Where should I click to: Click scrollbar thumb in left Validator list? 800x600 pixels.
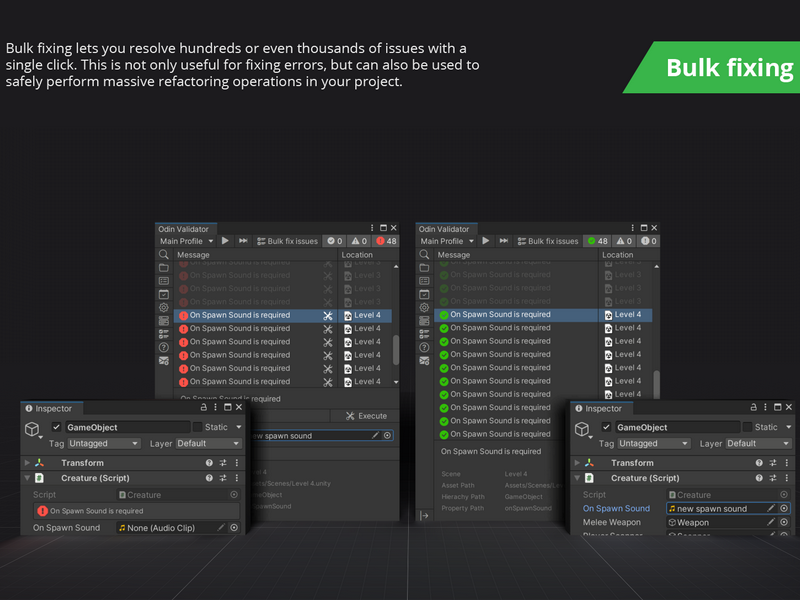(x=396, y=350)
